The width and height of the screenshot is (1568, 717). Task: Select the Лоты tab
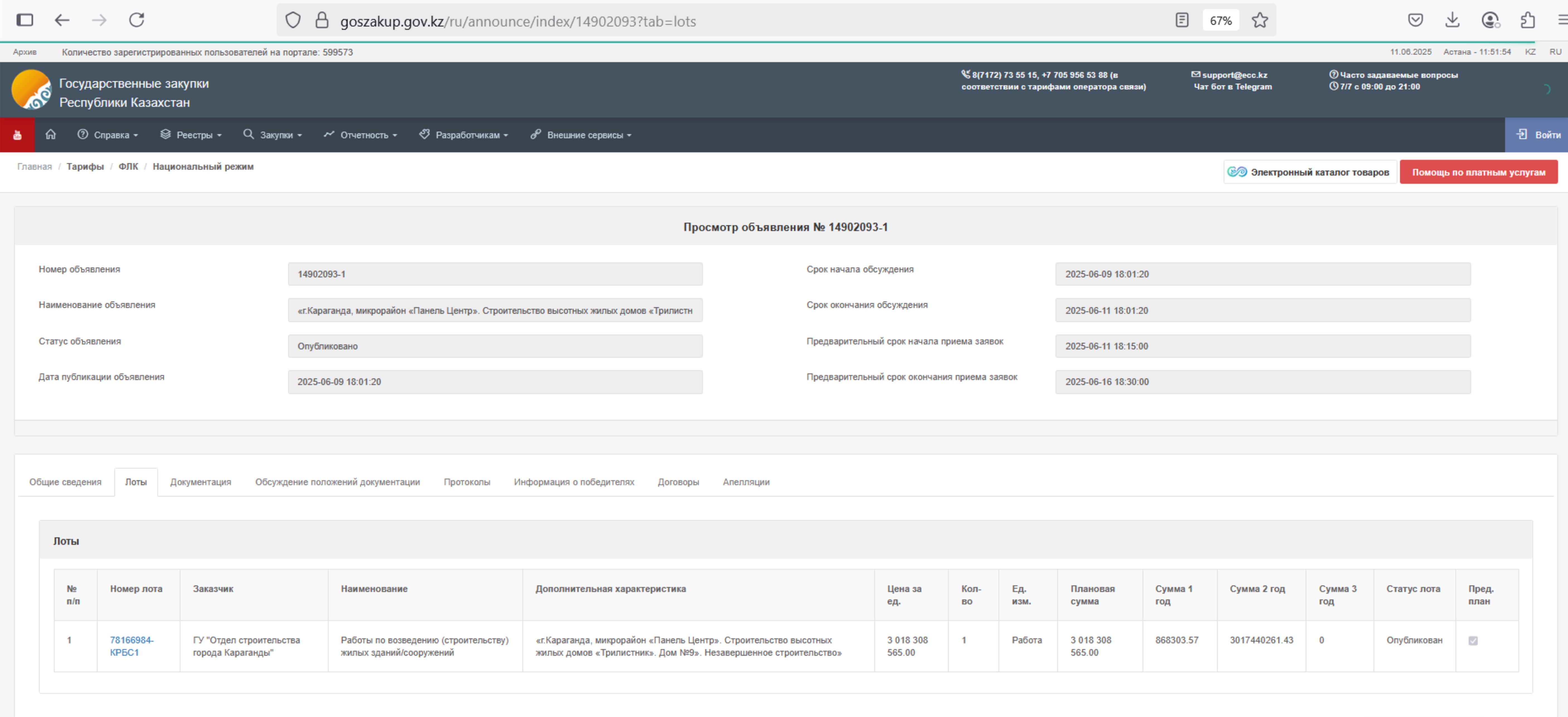click(x=136, y=482)
